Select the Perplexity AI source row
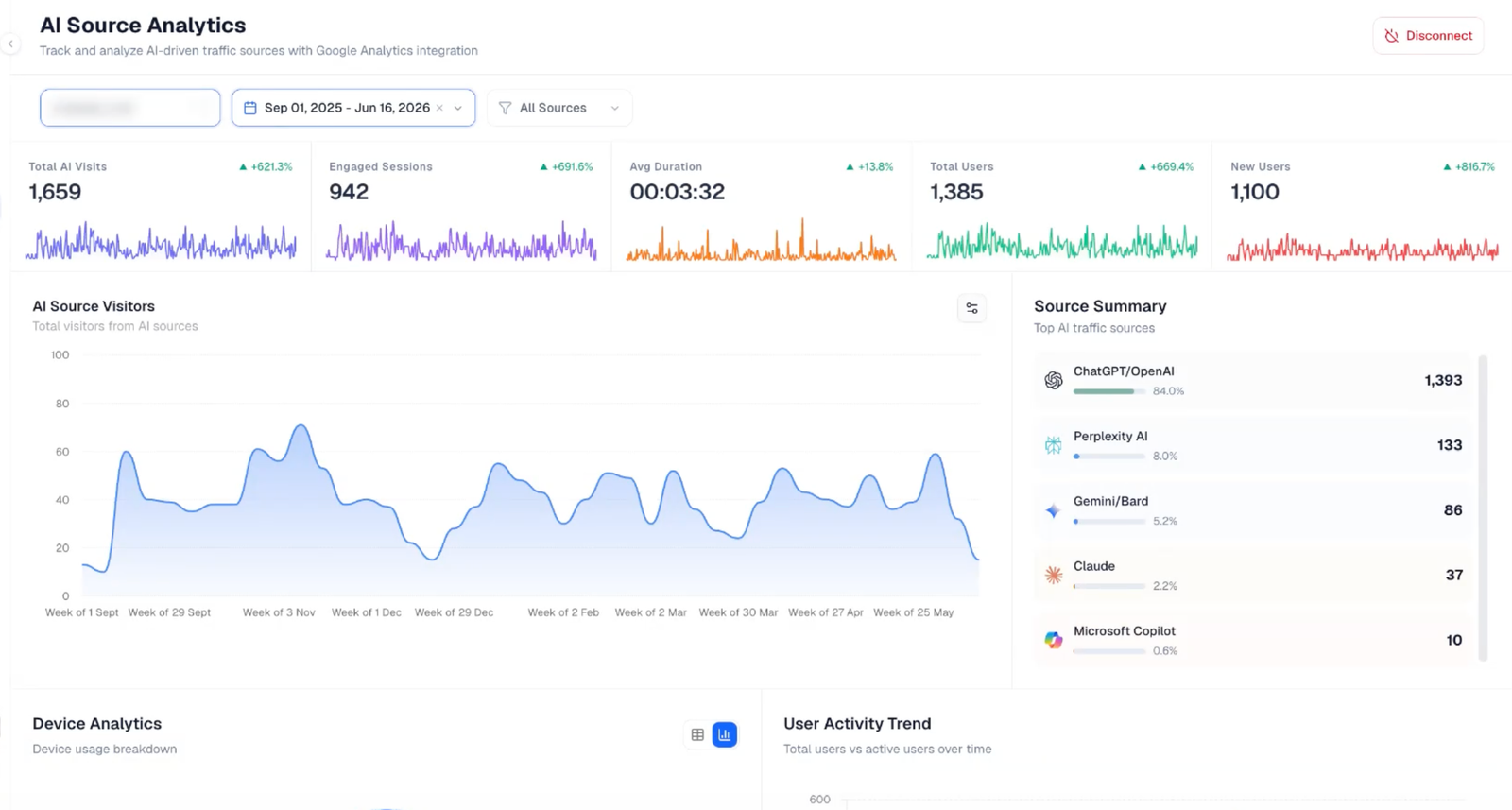Image resolution: width=1512 pixels, height=810 pixels. [x=1253, y=445]
